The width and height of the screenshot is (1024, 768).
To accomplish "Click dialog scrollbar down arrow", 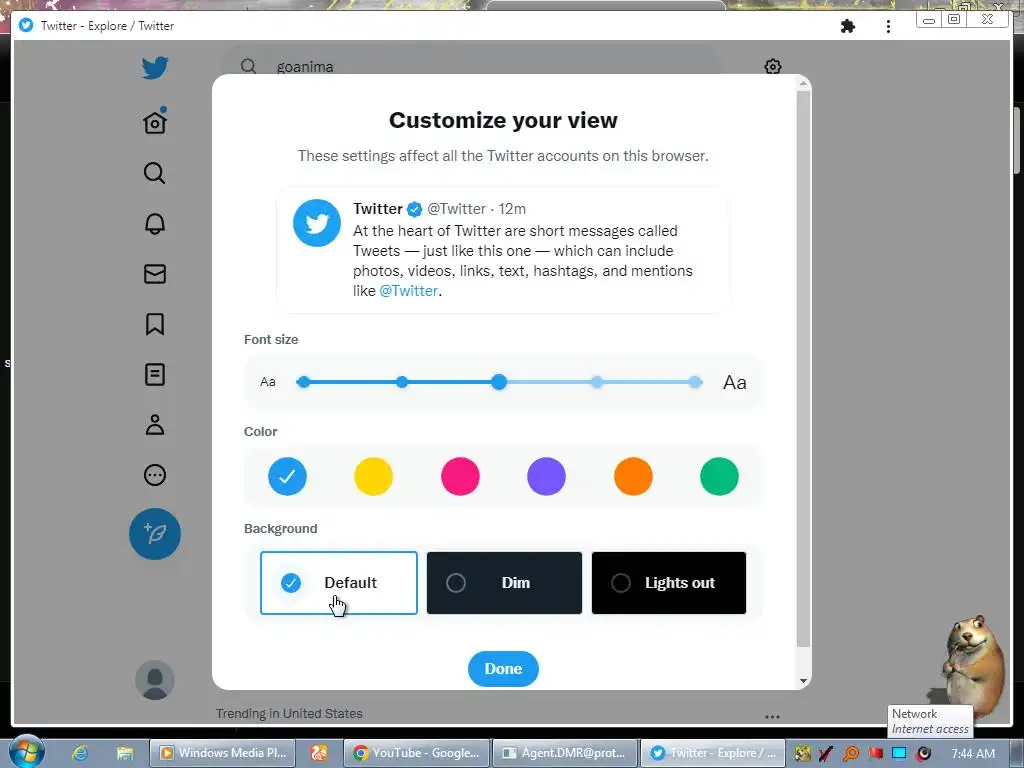I will coord(803,681).
